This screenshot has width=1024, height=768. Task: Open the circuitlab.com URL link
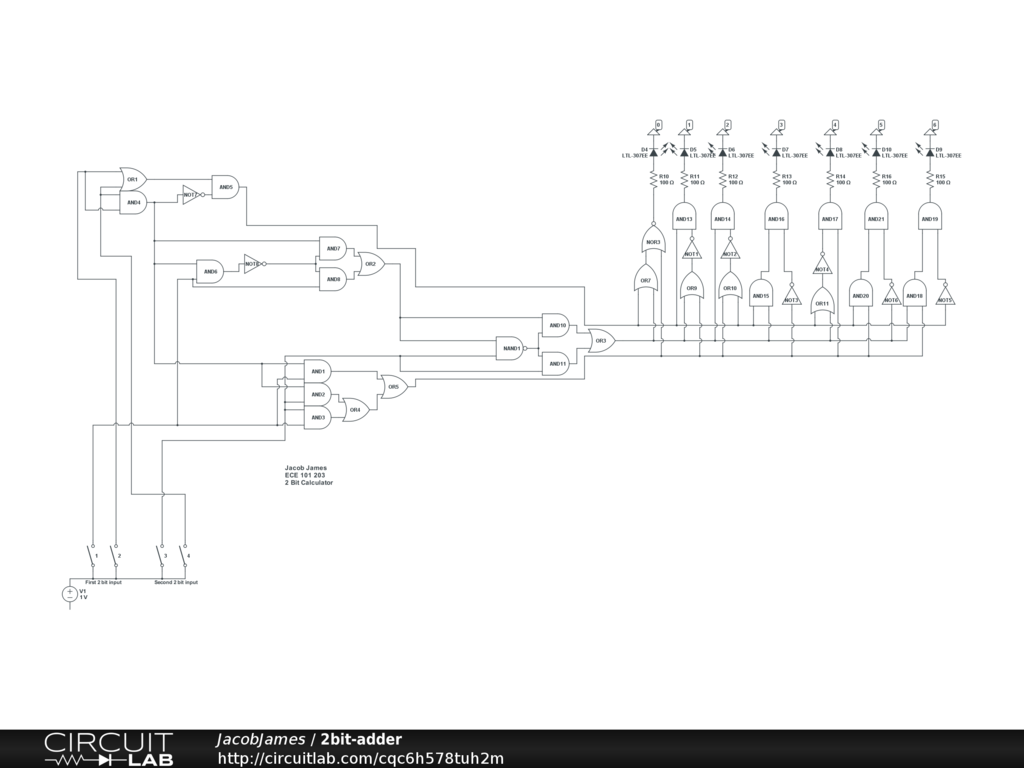click(x=361, y=759)
